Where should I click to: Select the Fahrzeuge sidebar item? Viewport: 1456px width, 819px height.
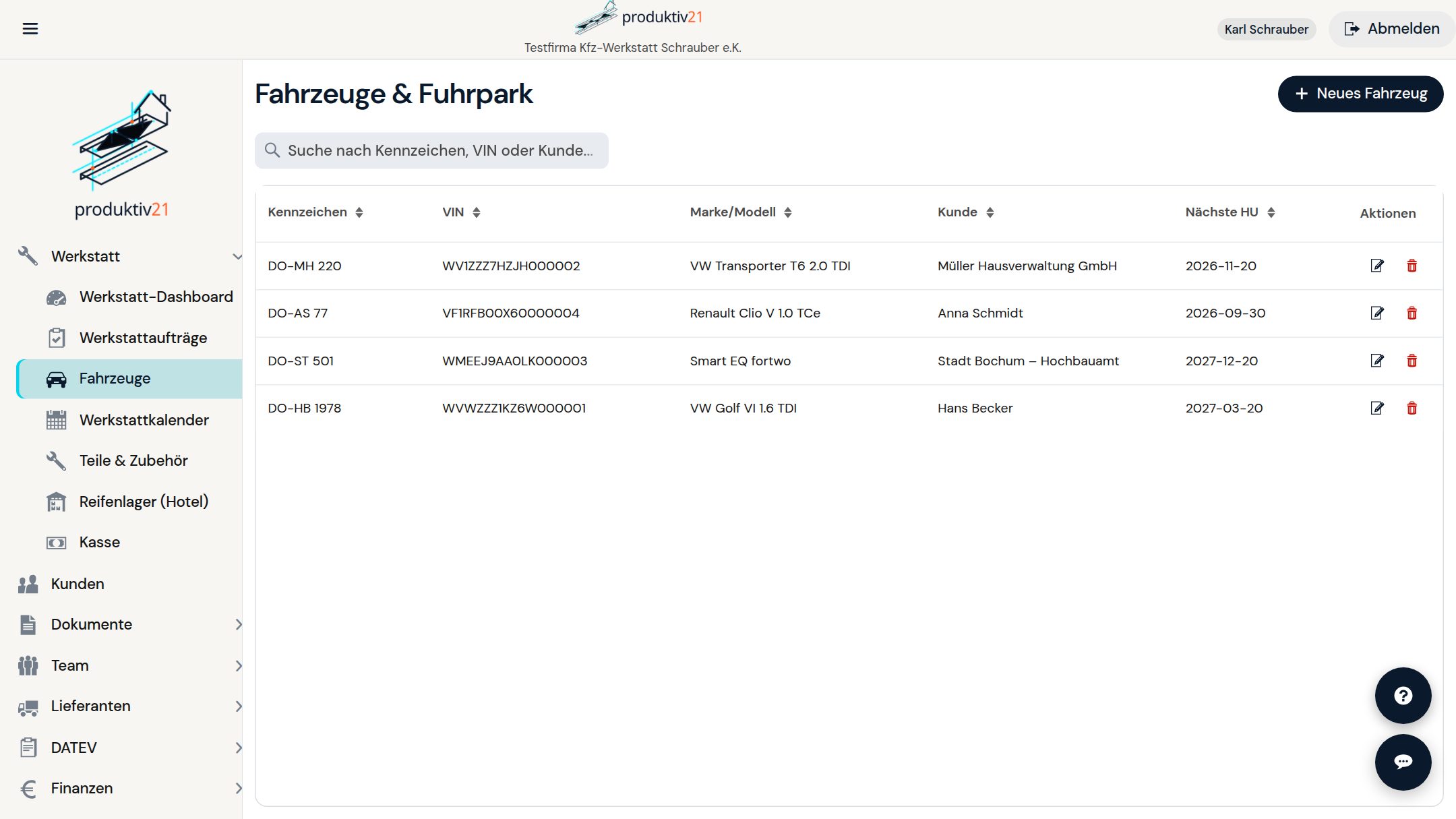tap(129, 379)
